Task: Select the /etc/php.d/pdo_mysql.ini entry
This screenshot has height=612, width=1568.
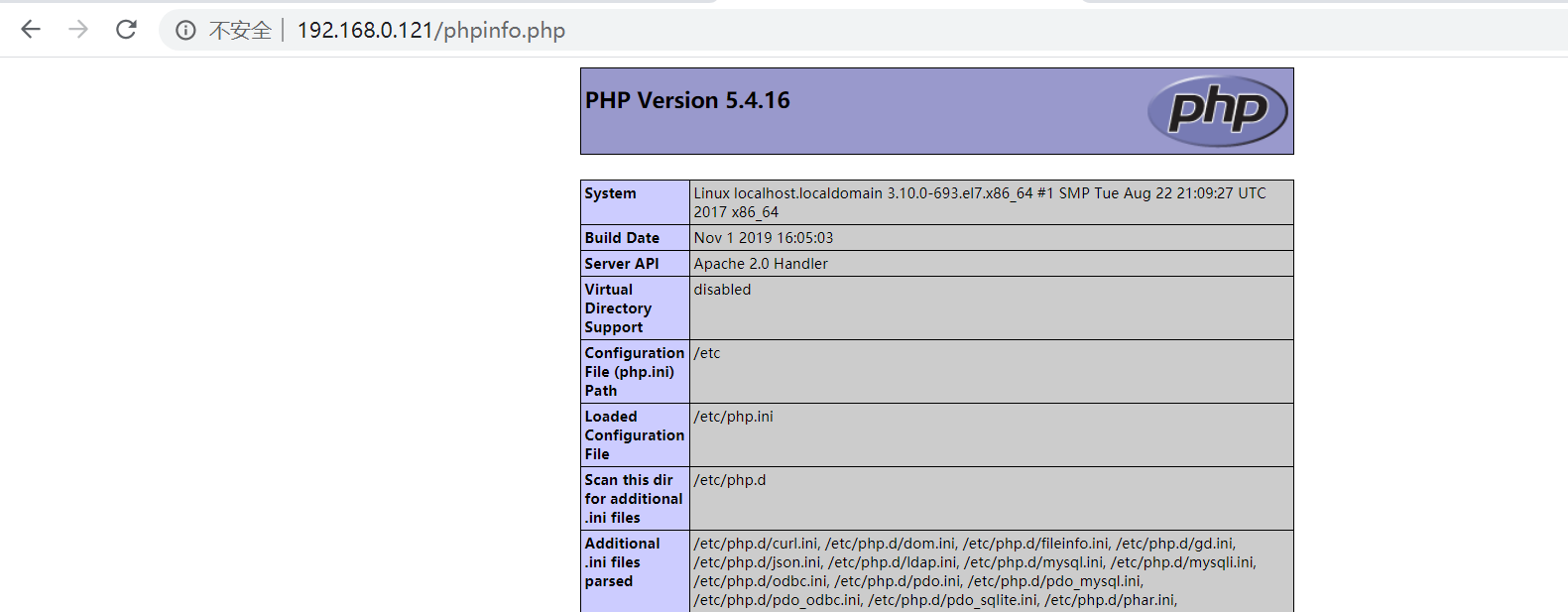Action: (1055, 581)
